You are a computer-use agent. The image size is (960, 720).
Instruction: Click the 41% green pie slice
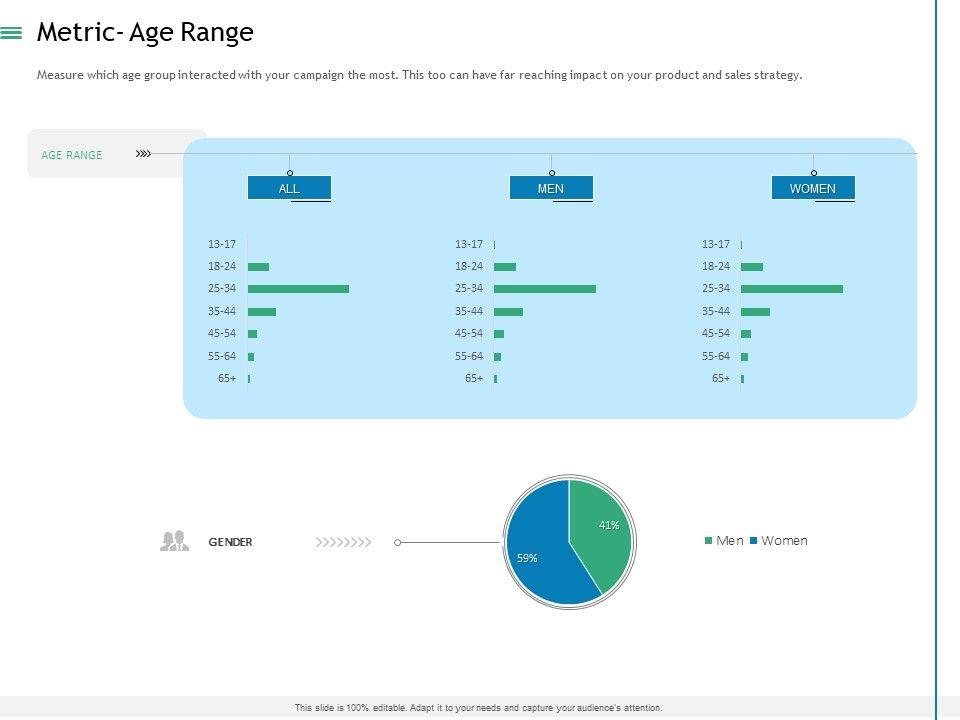click(600, 525)
